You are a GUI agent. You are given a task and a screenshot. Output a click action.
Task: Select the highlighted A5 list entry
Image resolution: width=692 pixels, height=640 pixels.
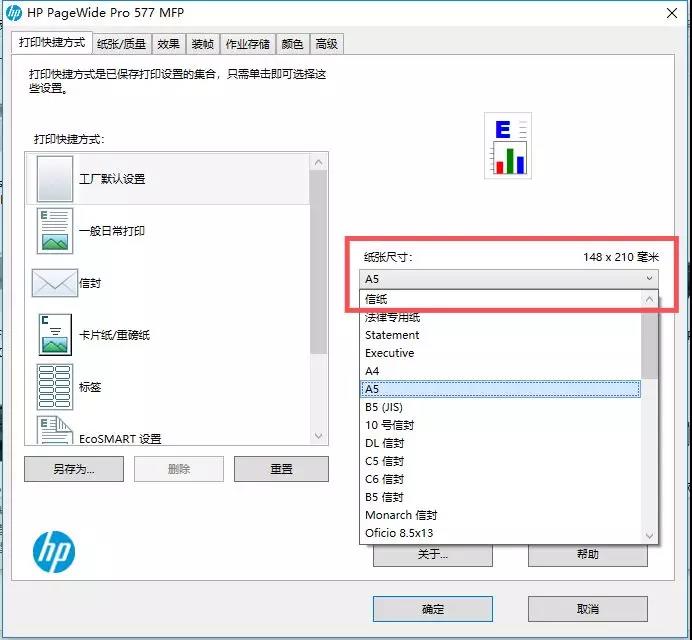click(x=501, y=389)
